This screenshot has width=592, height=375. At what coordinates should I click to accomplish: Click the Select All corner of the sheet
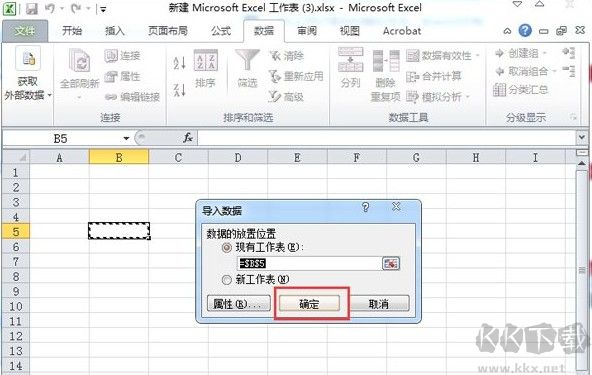coord(16,157)
